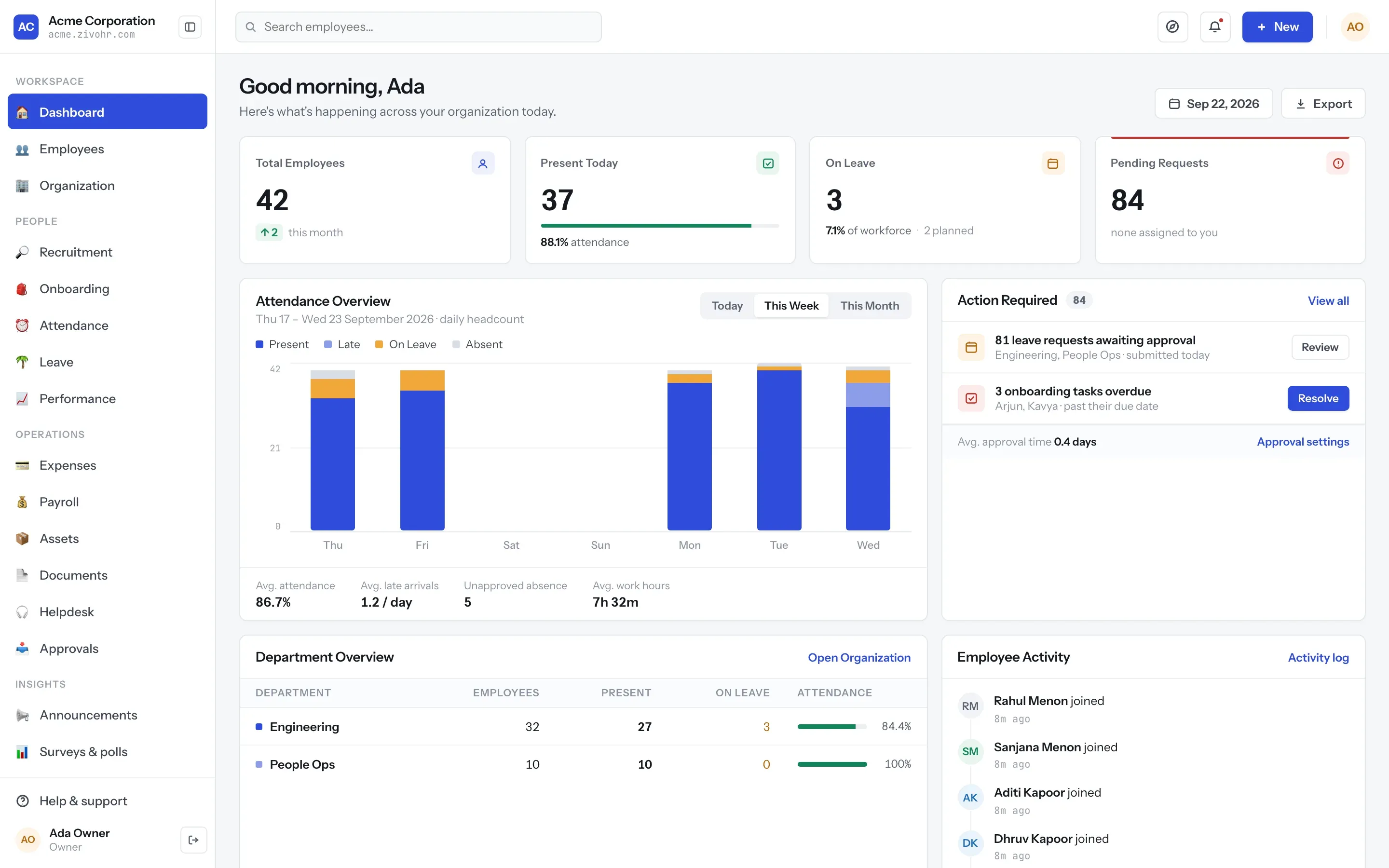1389x868 pixels.
Task: Open the compass explore icon in header
Action: click(1172, 27)
